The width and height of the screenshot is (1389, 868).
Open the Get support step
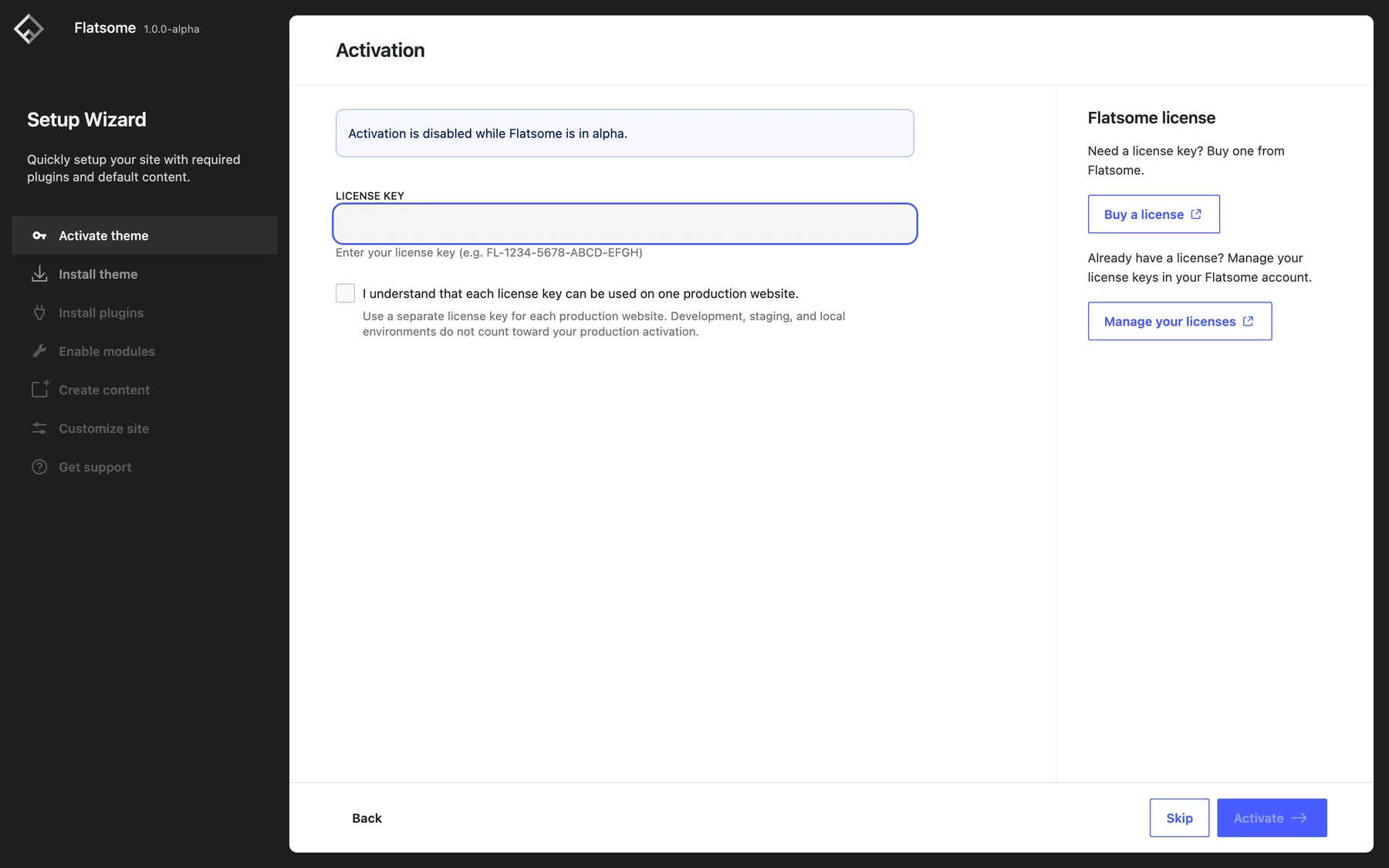click(x=144, y=467)
